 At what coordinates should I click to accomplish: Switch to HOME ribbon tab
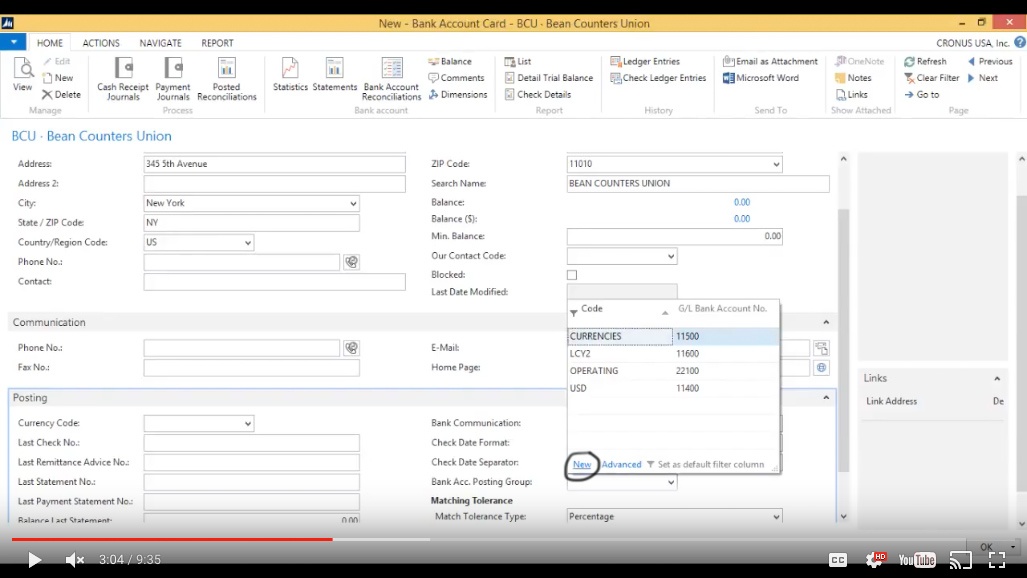50,43
